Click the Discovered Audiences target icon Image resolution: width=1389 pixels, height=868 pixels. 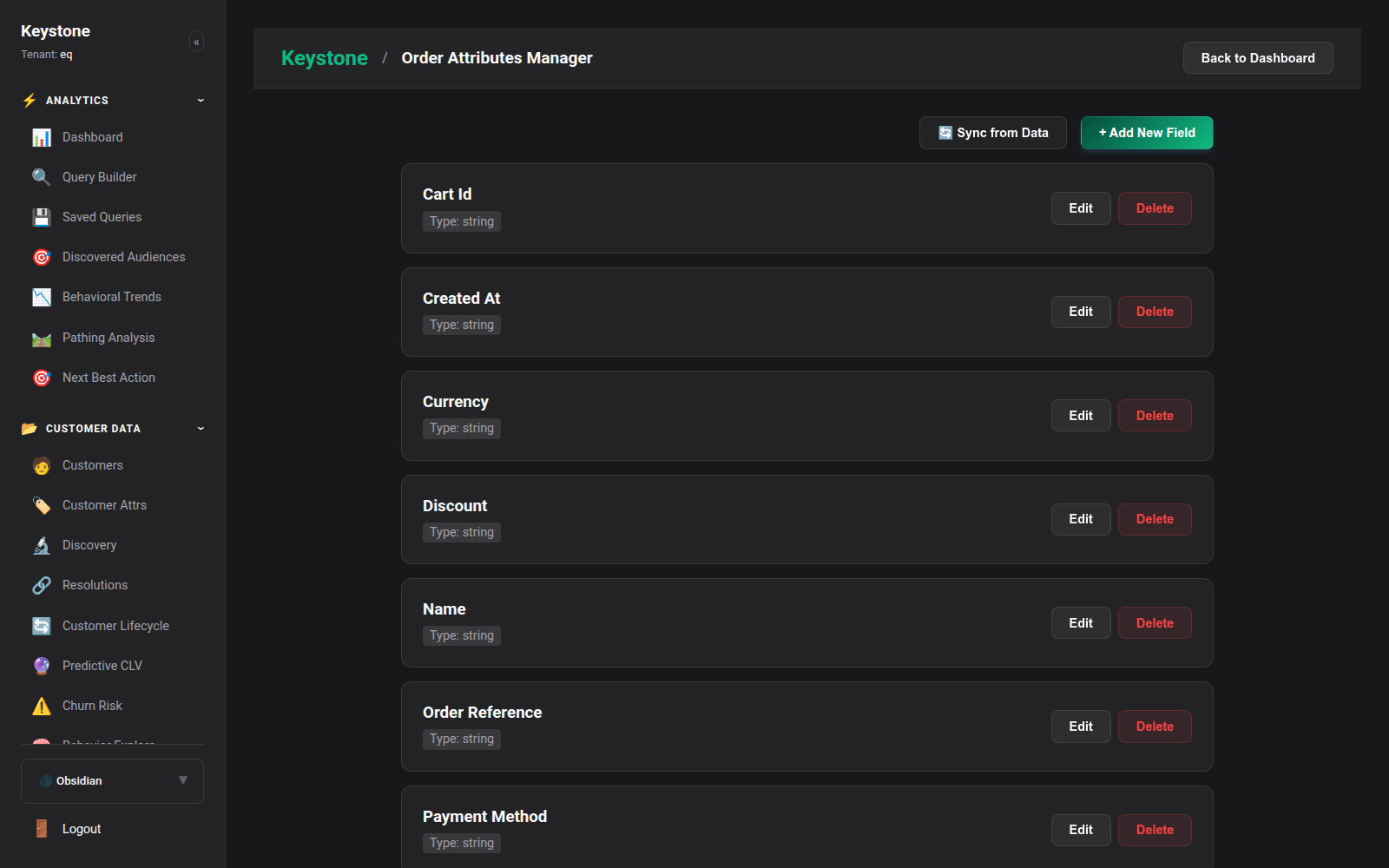click(x=42, y=257)
